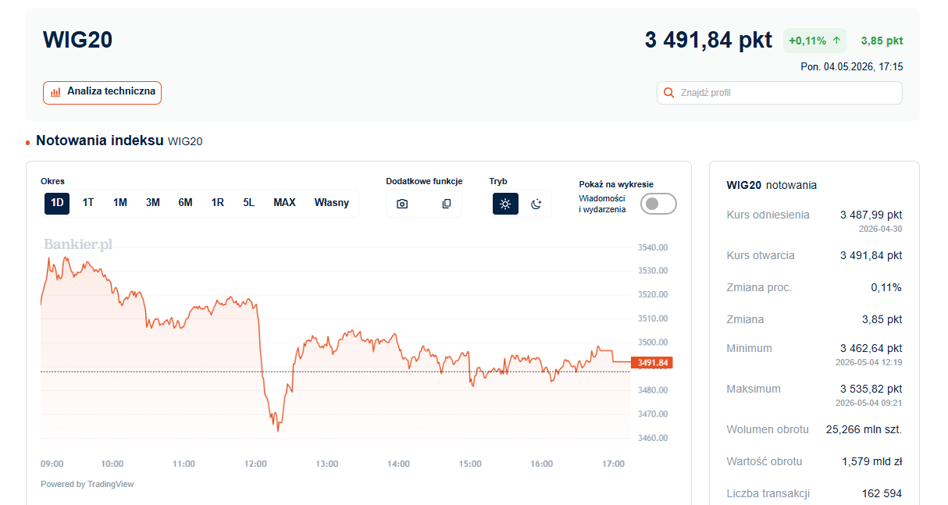This screenshot has width=948, height=505.
Task: Click the green up arrow change badge
Action: pos(814,41)
